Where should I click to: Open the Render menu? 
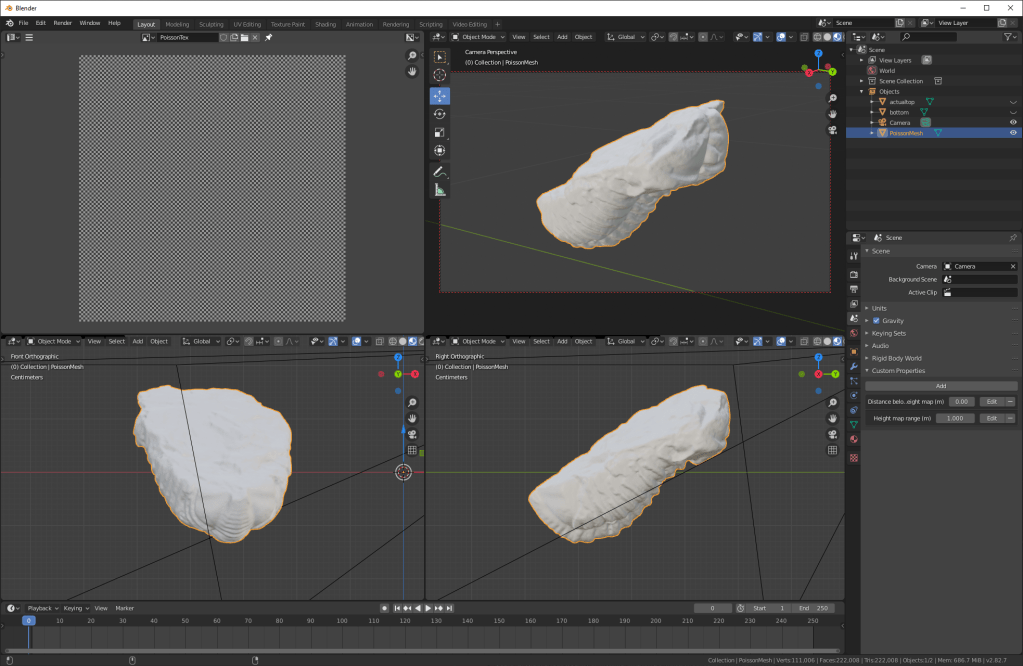click(x=62, y=22)
